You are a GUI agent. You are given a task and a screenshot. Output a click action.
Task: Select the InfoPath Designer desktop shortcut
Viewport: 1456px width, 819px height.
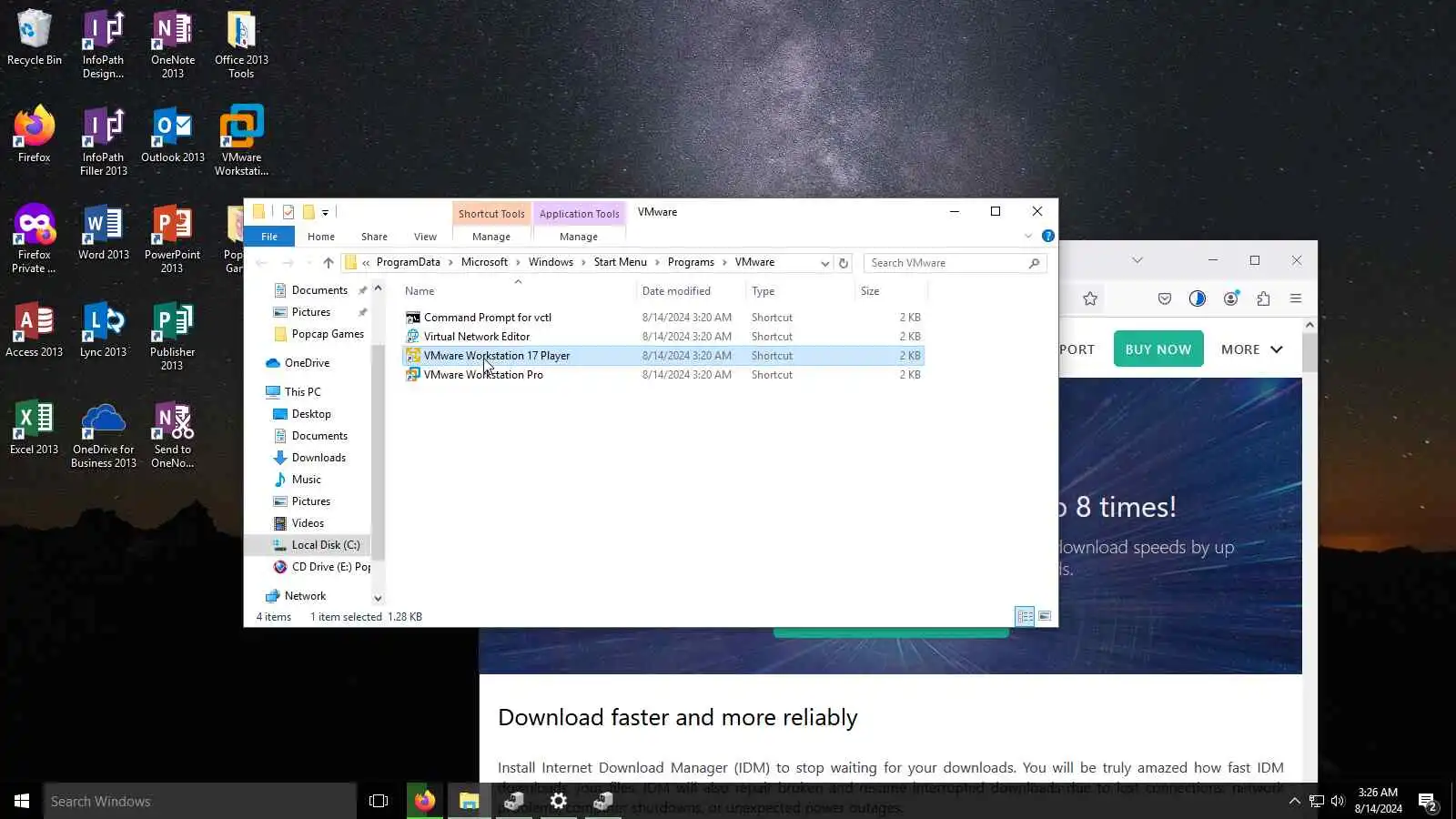point(104,45)
